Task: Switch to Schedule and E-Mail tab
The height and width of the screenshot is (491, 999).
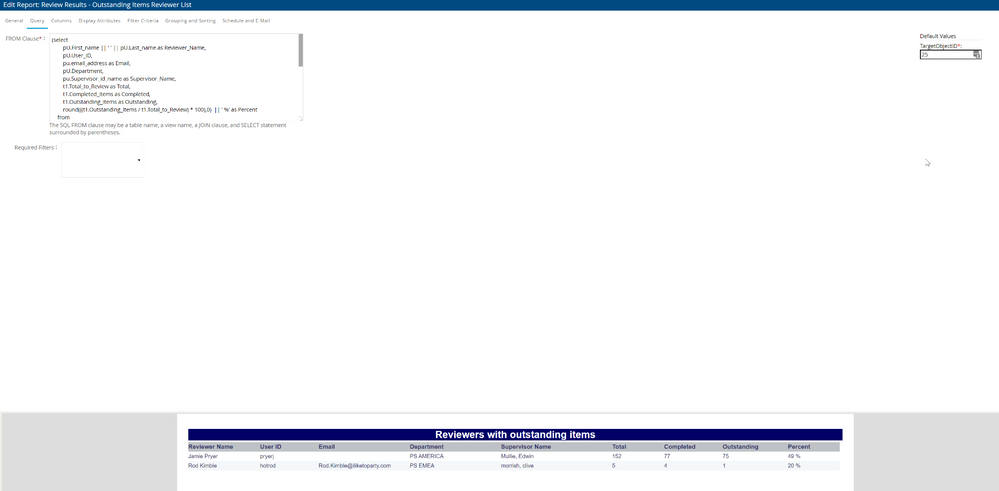Action: coord(246,20)
